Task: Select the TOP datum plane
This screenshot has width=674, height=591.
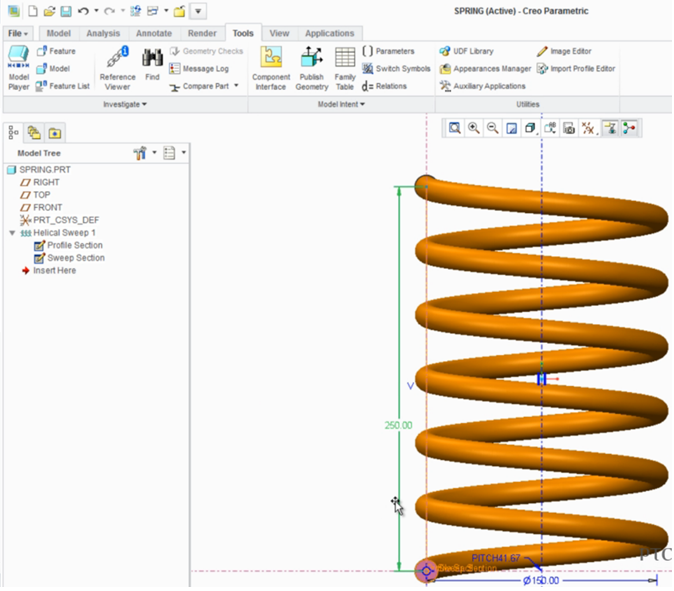Action: pos(35,195)
